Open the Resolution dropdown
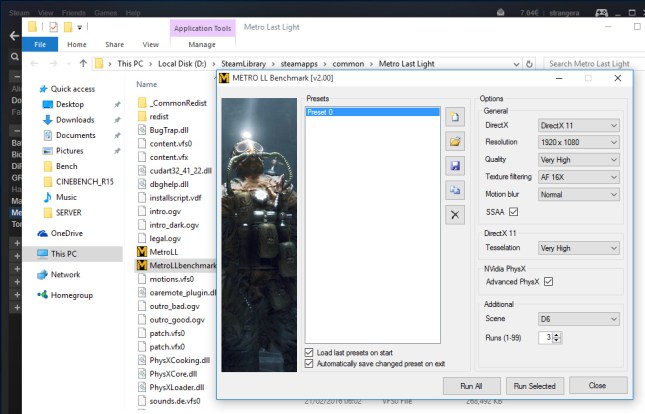The width and height of the screenshot is (645, 414). [578, 142]
